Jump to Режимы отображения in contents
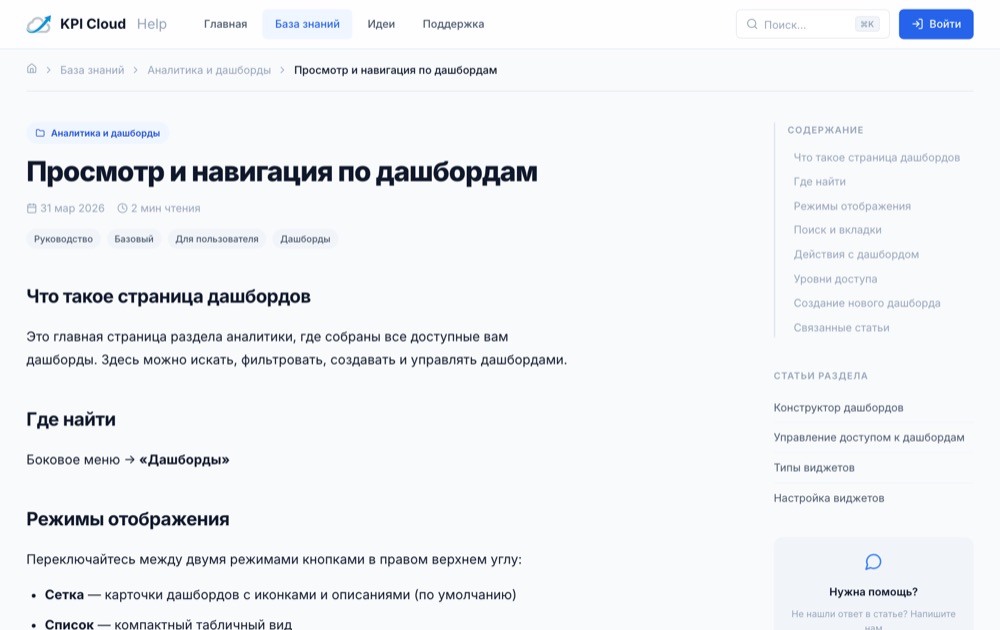Viewport: 1000px width, 630px height. tap(852, 206)
